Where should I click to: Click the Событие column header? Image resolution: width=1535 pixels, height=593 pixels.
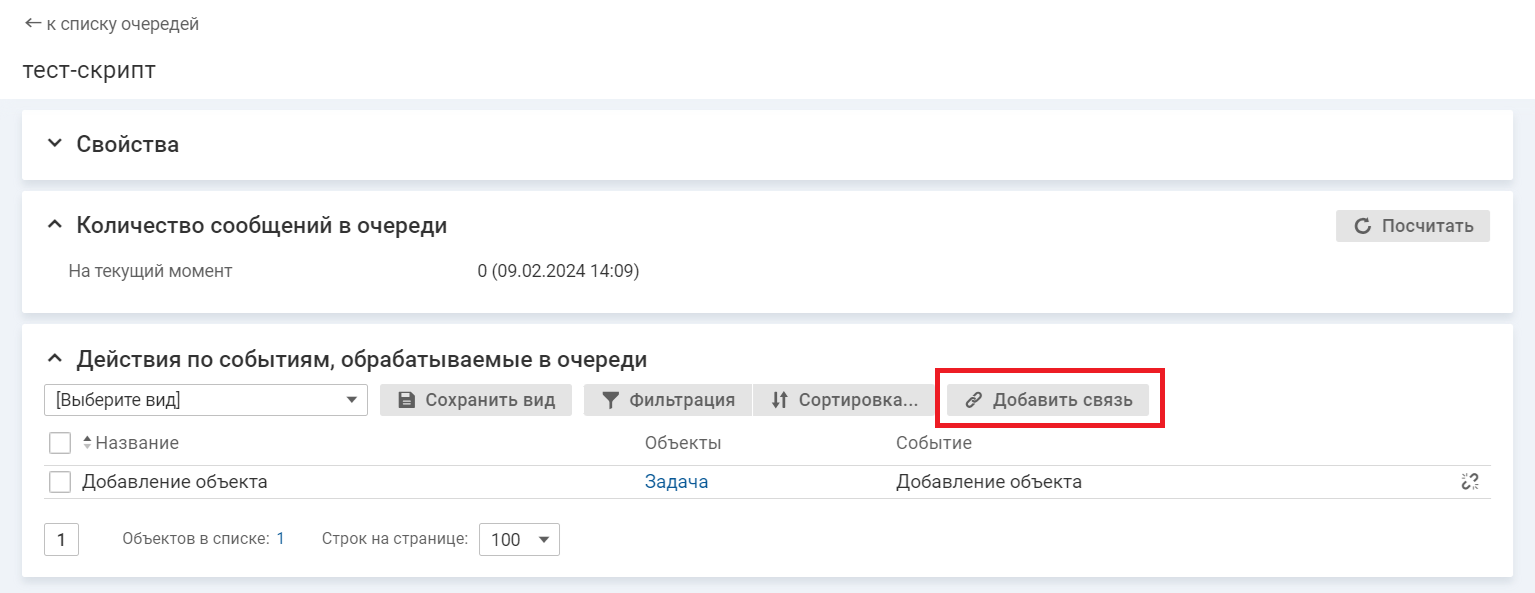(933, 443)
